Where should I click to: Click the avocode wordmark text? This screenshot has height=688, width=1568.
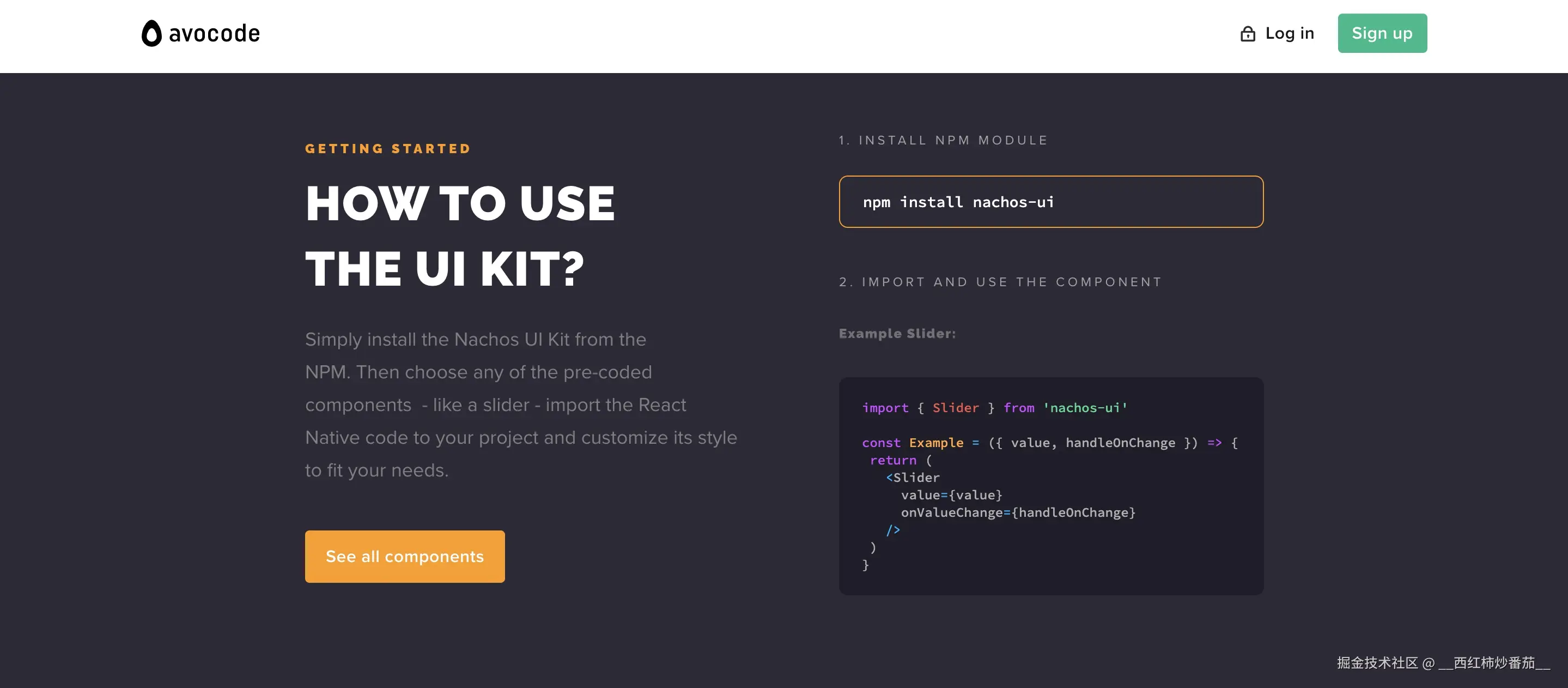click(x=214, y=33)
